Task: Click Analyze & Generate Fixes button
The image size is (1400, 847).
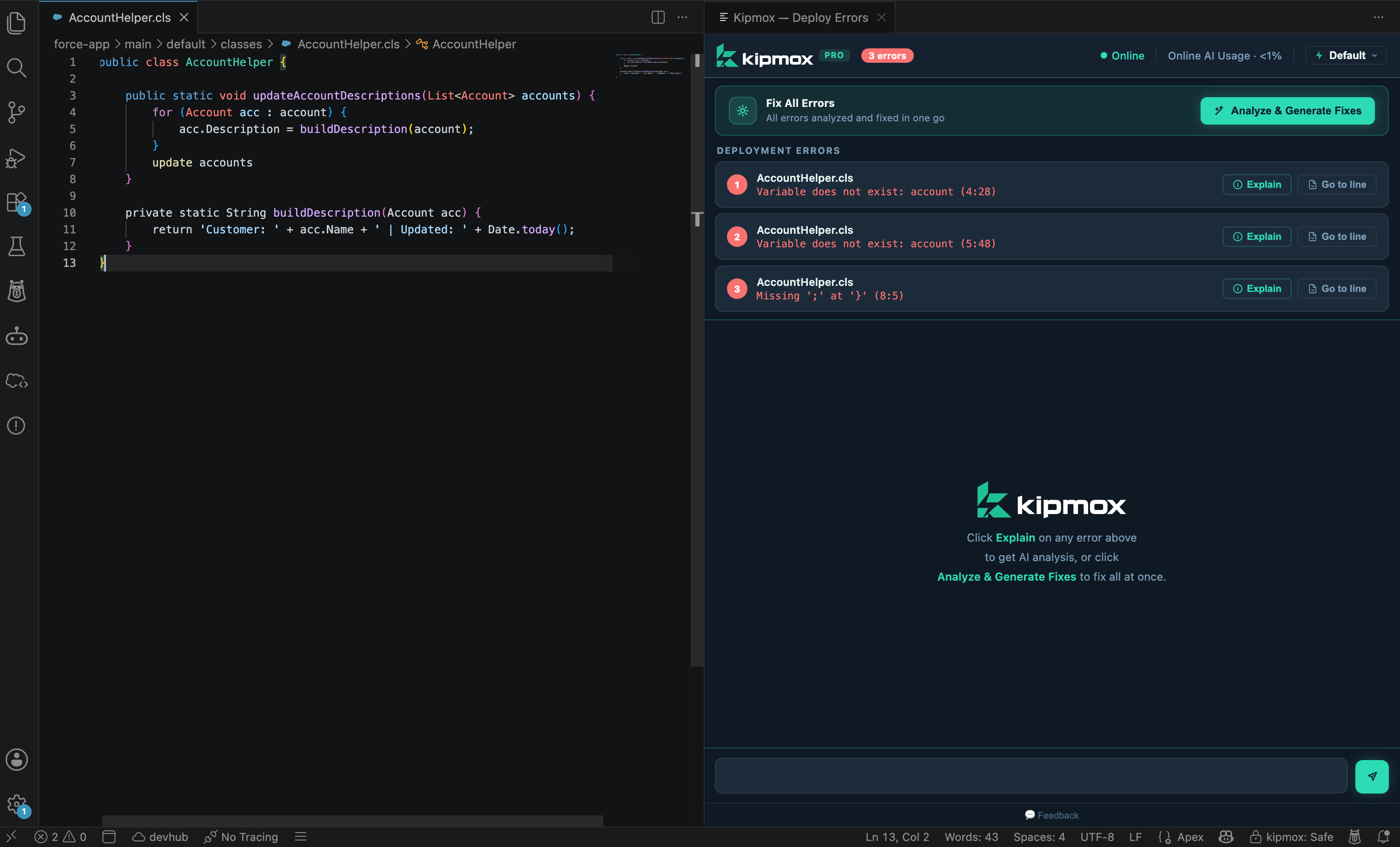Action: click(1288, 111)
